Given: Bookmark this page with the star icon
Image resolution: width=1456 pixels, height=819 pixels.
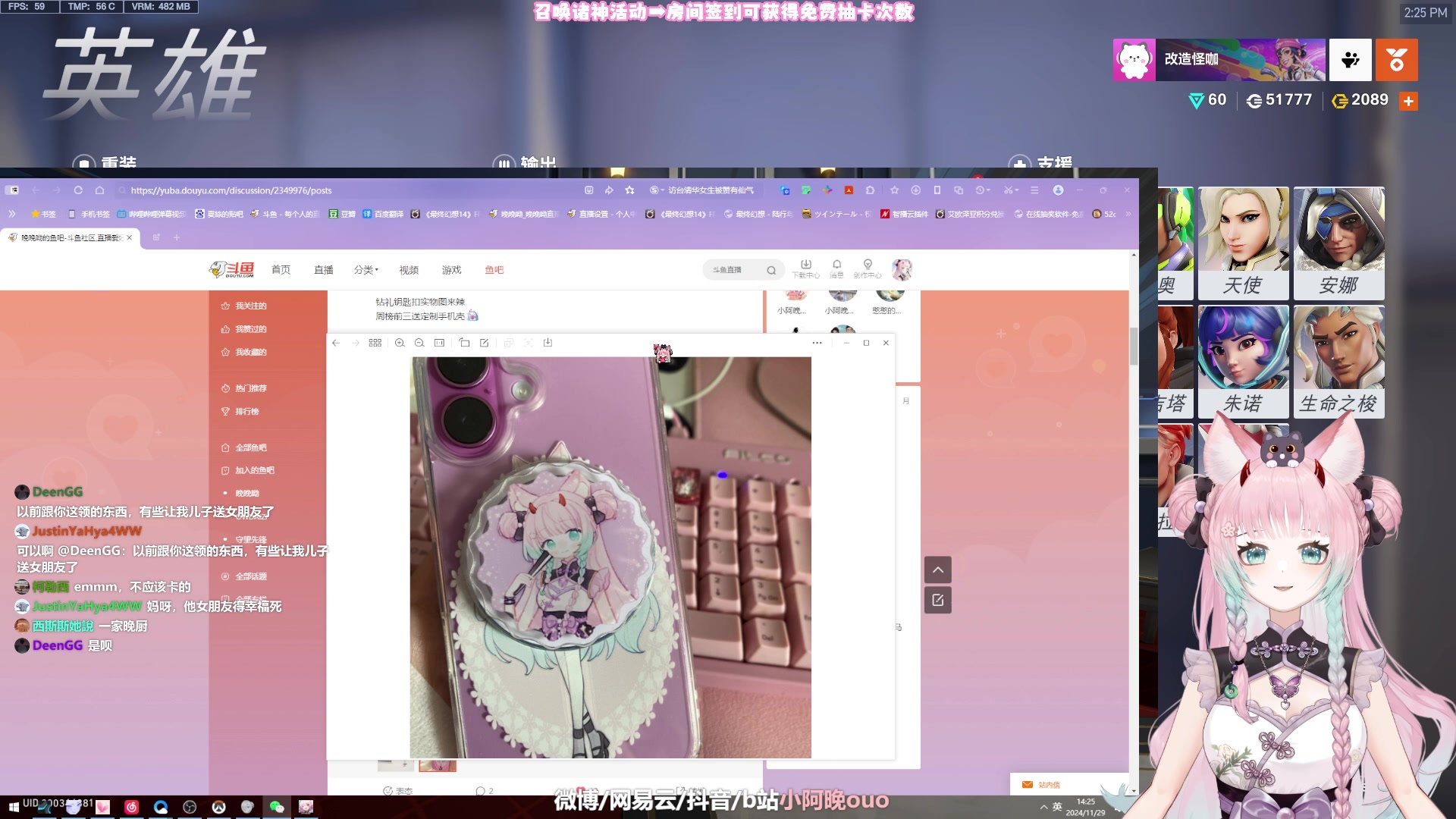Looking at the screenshot, I should (x=629, y=190).
